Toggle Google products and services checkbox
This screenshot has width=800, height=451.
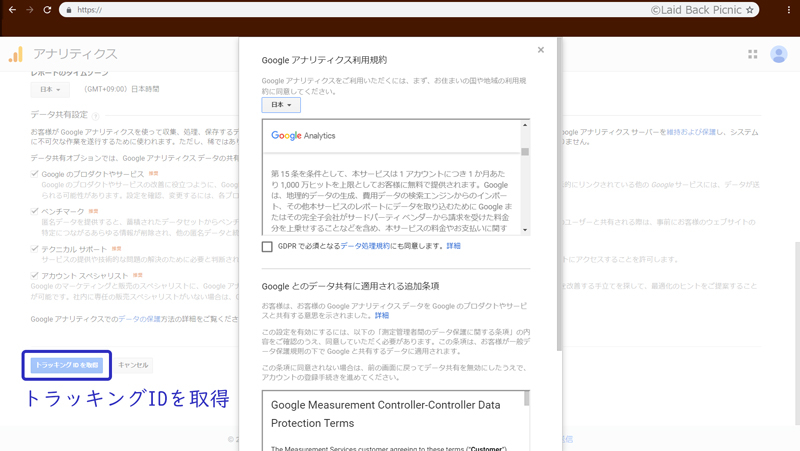click(x=35, y=173)
